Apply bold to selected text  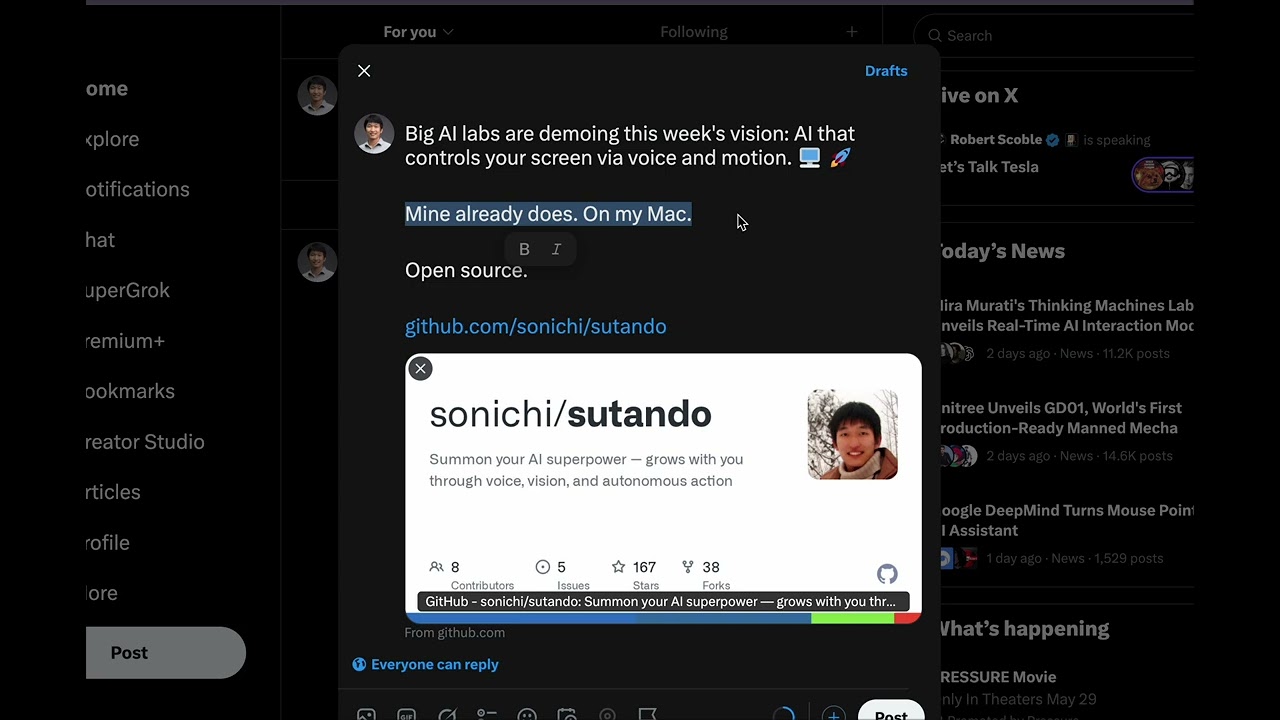(x=524, y=249)
